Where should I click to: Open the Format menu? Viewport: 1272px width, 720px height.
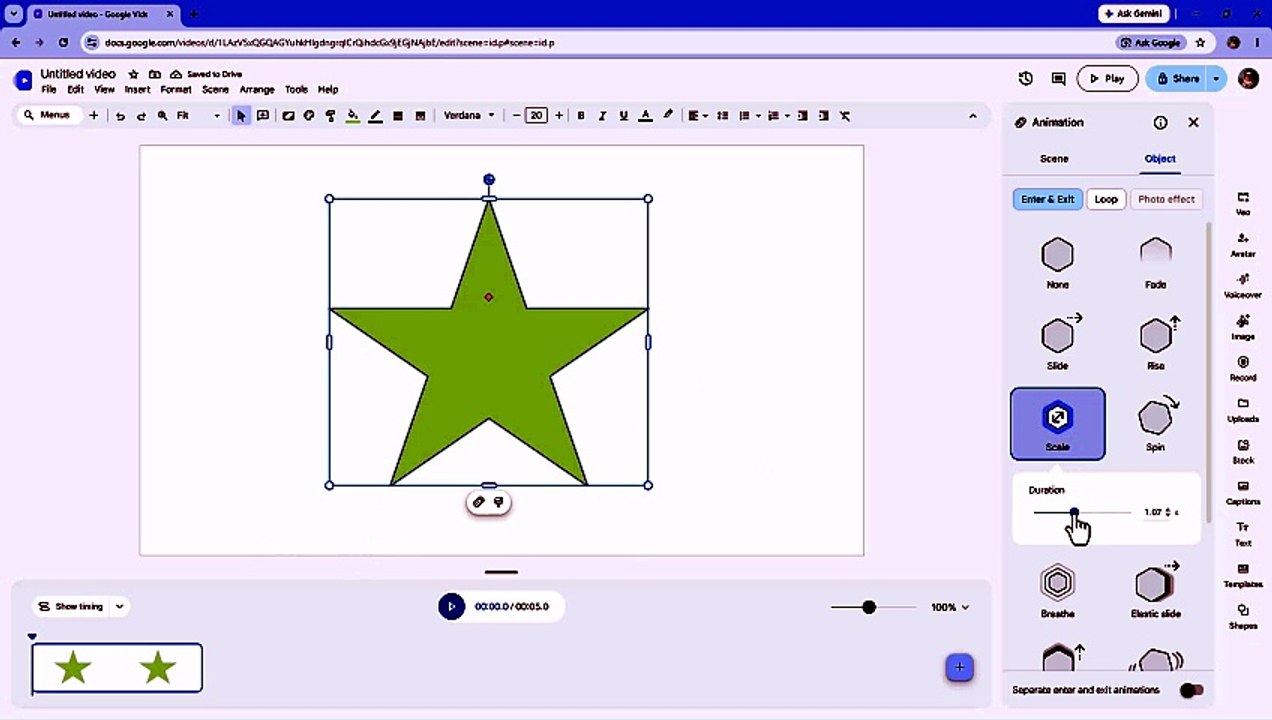176,90
